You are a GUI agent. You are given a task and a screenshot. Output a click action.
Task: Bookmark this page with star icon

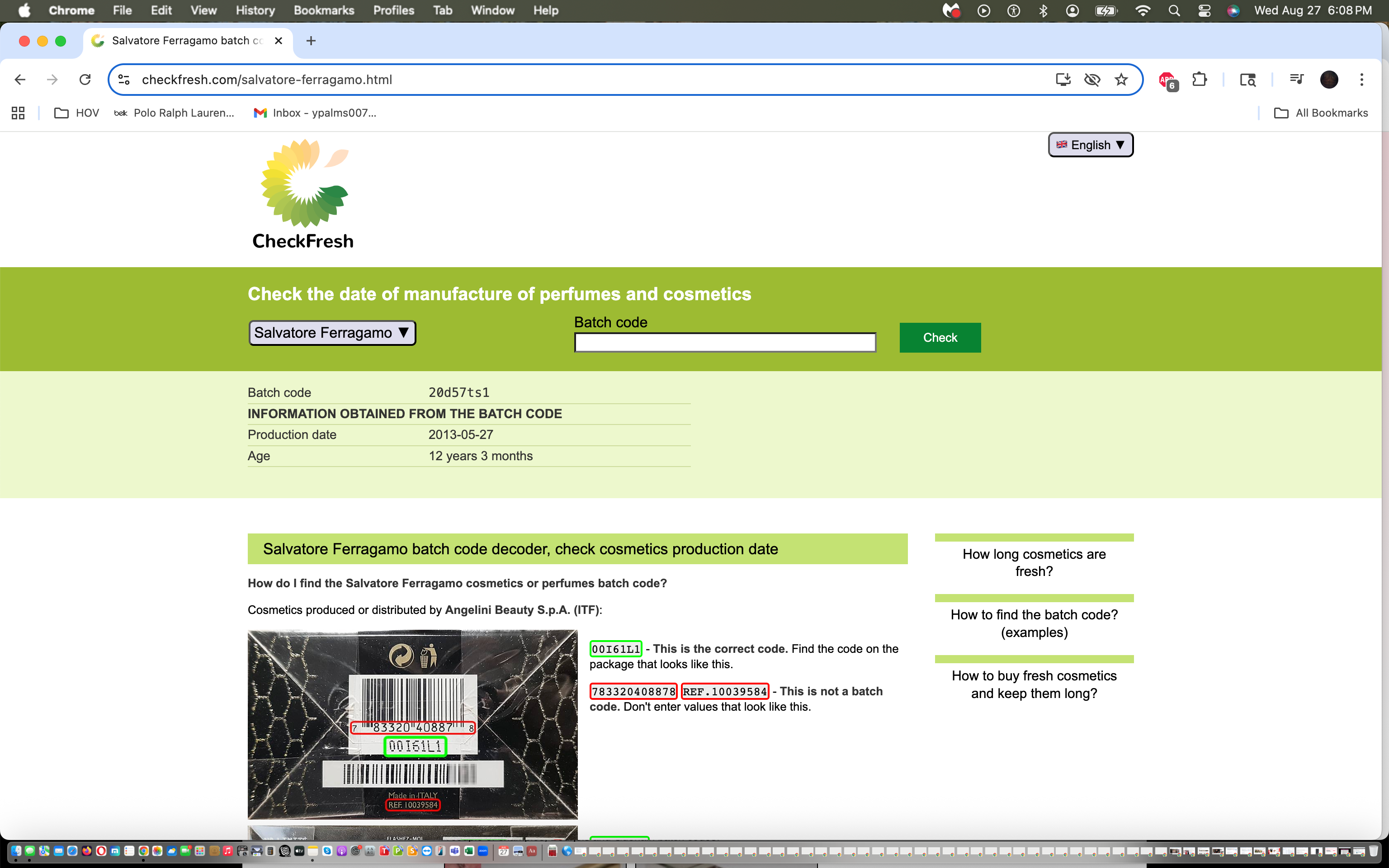pos(1121,79)
